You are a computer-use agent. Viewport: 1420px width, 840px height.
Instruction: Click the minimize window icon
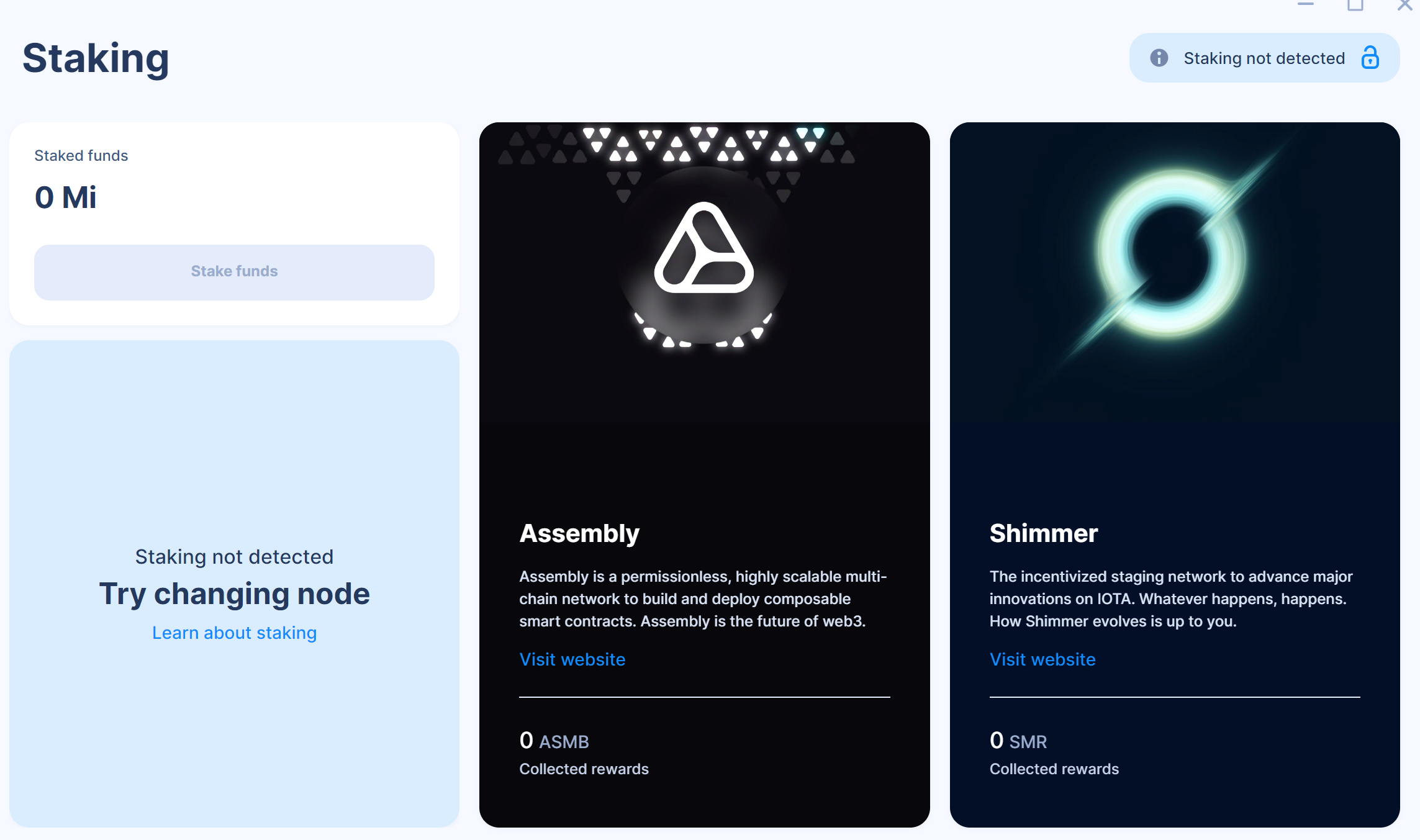click(1305, 5)
